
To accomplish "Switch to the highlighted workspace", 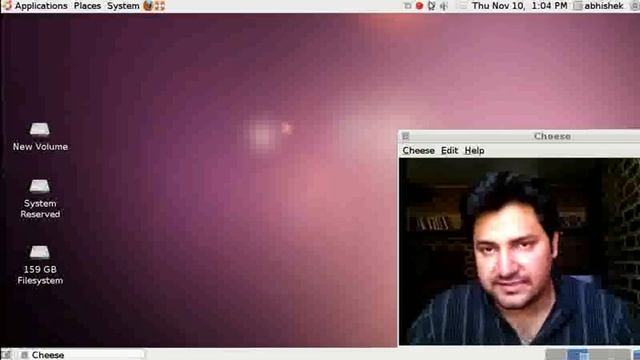I will pyautogui.click(x=578, y=355).
